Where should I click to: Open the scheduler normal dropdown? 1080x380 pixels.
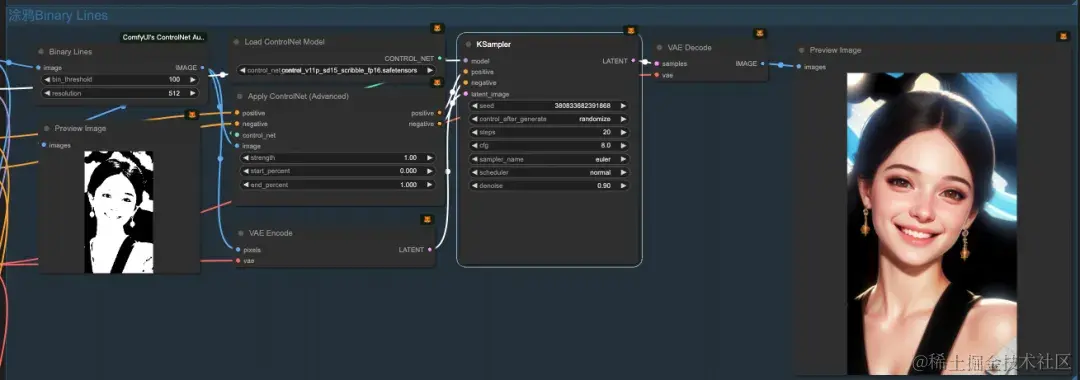click(549, 173)
